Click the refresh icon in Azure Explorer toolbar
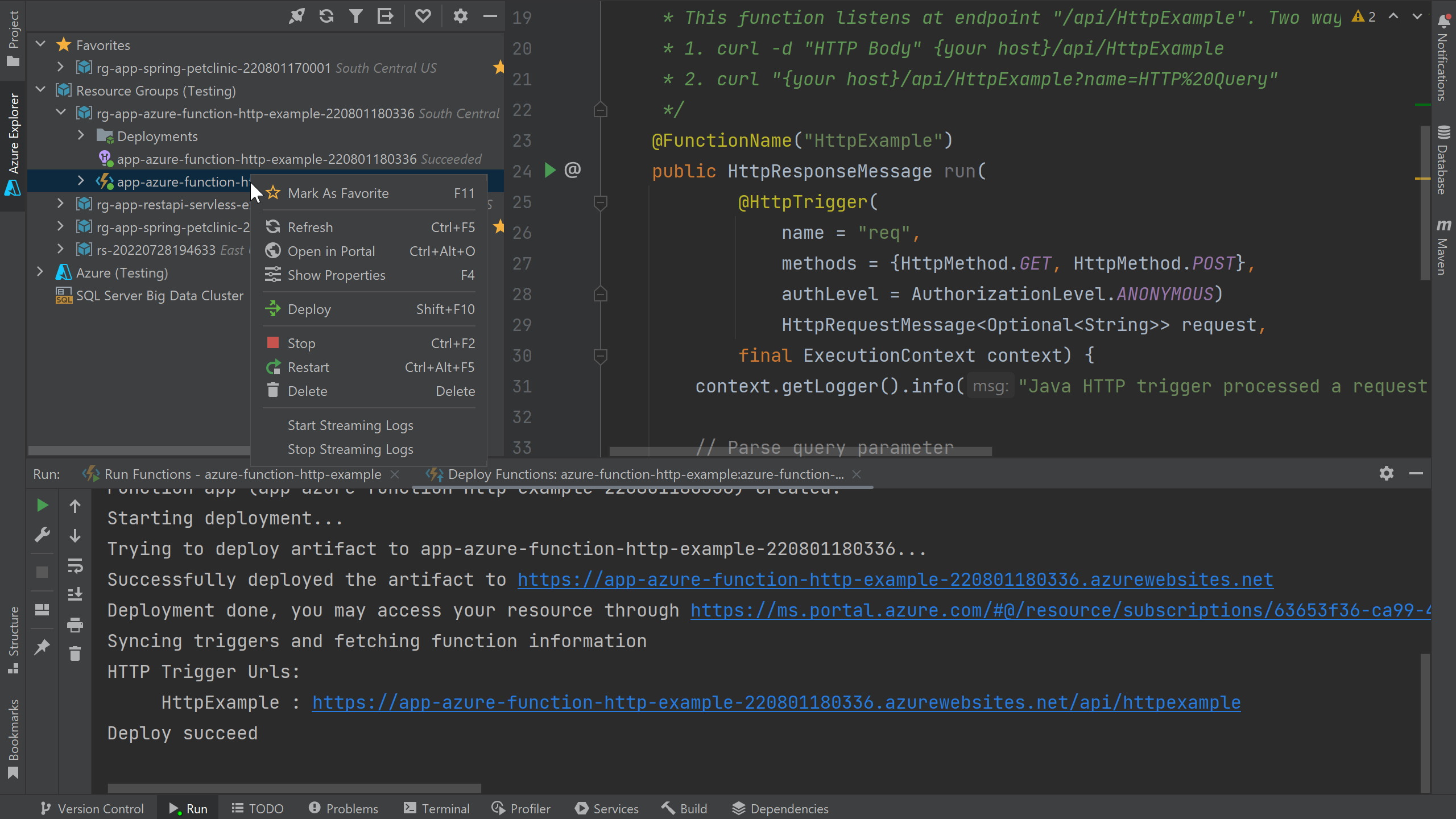This screenshot has width=1456, height=819. pyautogui.click(x=326, y=16)
